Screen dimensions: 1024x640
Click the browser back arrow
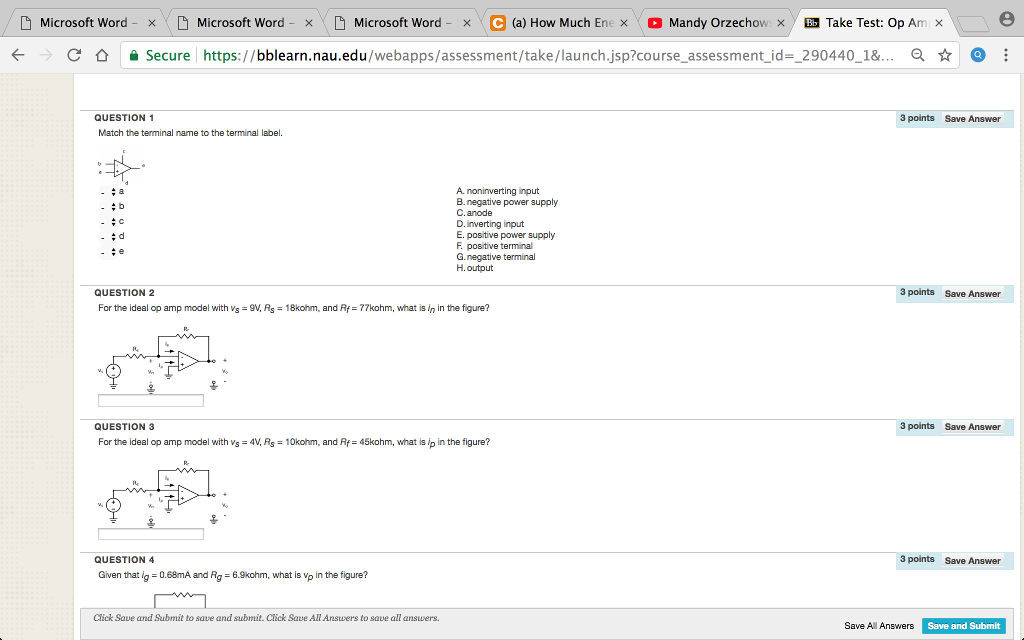19,56
